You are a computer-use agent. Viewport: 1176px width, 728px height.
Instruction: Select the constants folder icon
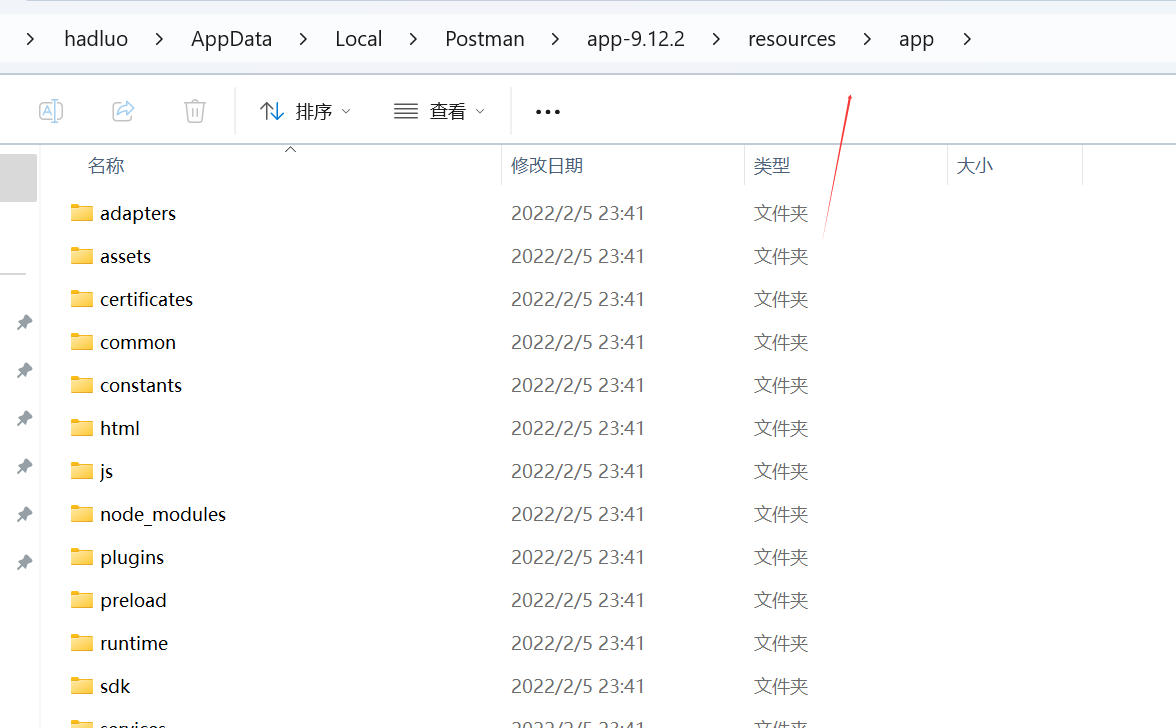(x=82, y=385)
